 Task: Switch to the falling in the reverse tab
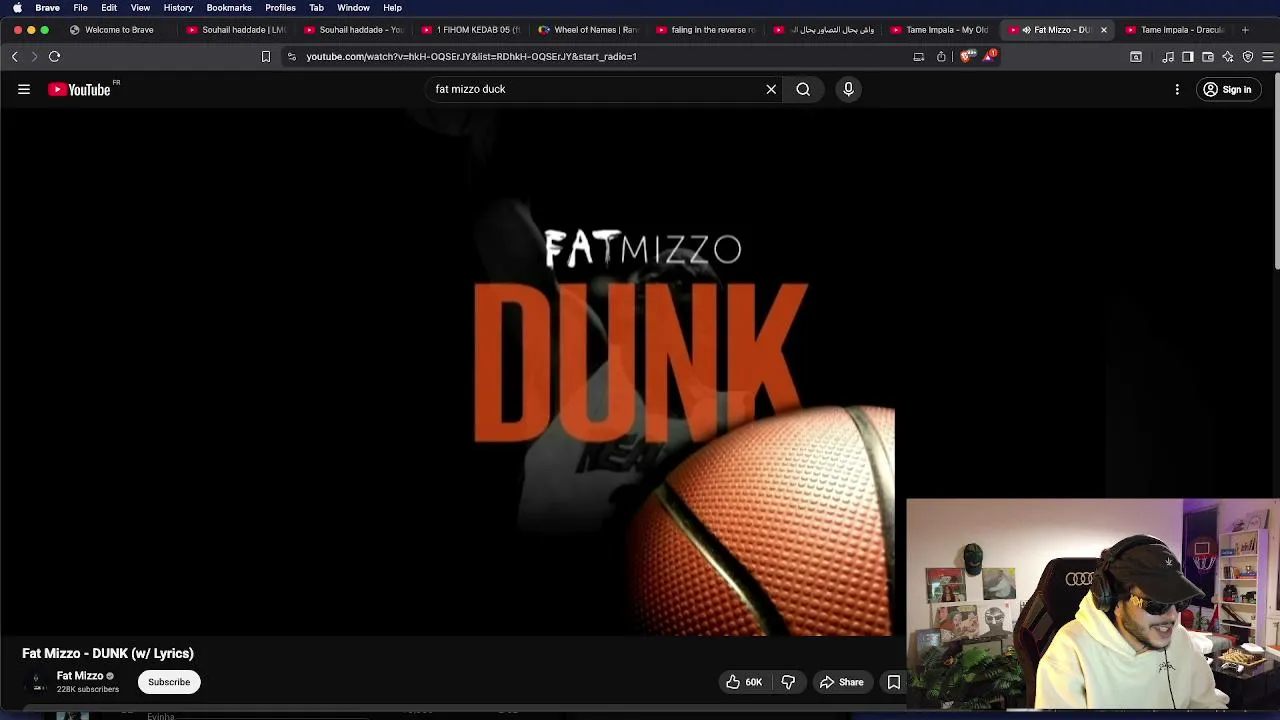(705, 30)
